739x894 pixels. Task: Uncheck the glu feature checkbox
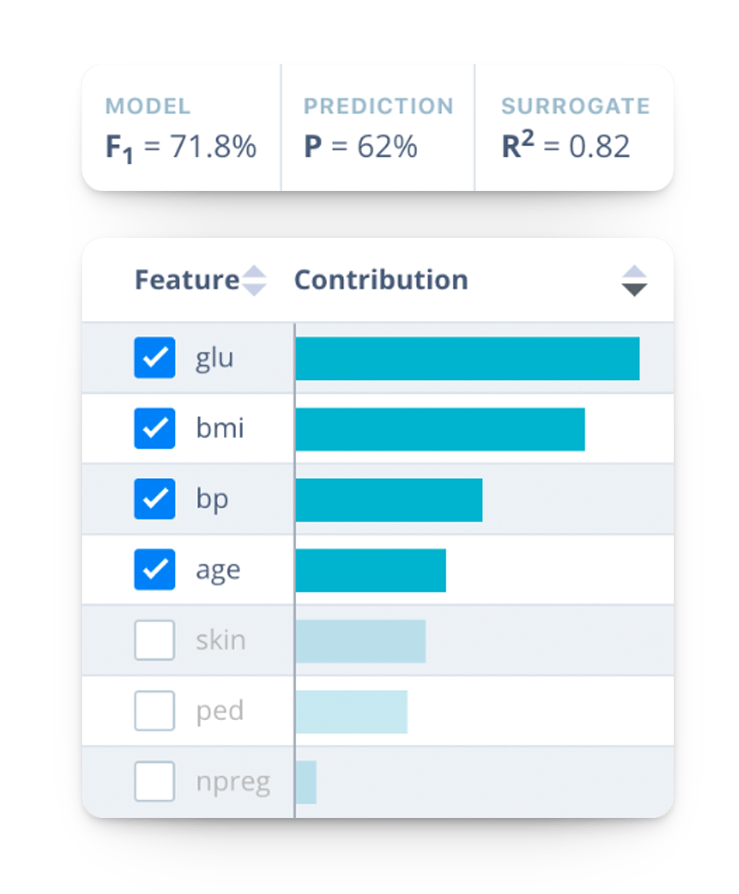(155, 359)
